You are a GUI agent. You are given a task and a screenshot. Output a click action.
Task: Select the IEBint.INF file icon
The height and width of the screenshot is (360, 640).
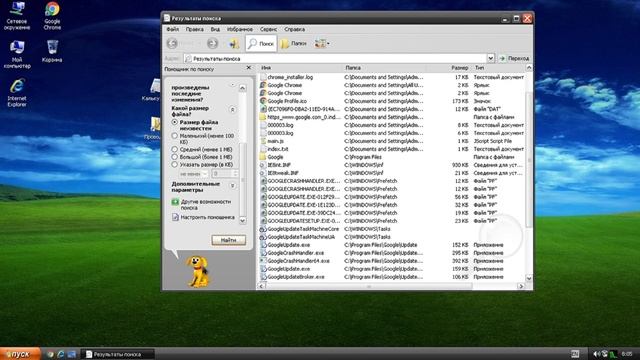263,165
